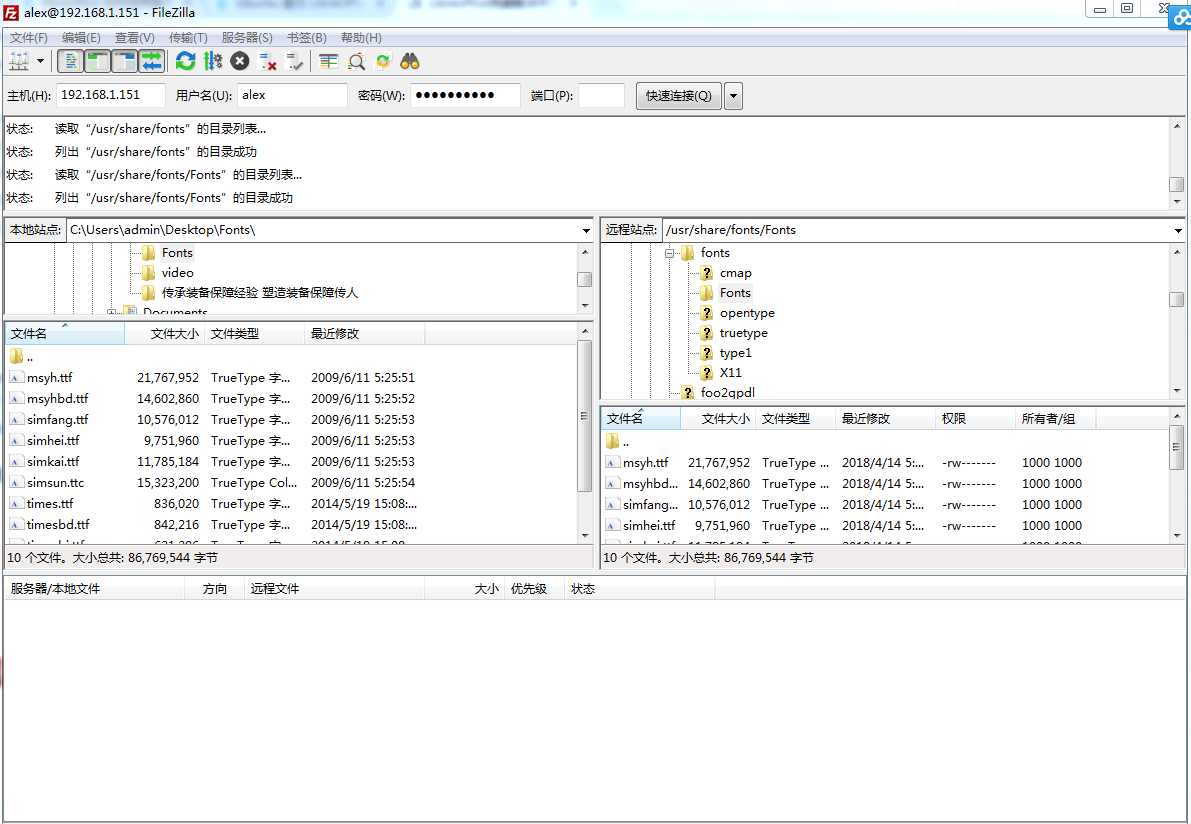This screenshot has height=824, width=1191.
Task: Refresh the file and folder lists
Action: point(185,62)
